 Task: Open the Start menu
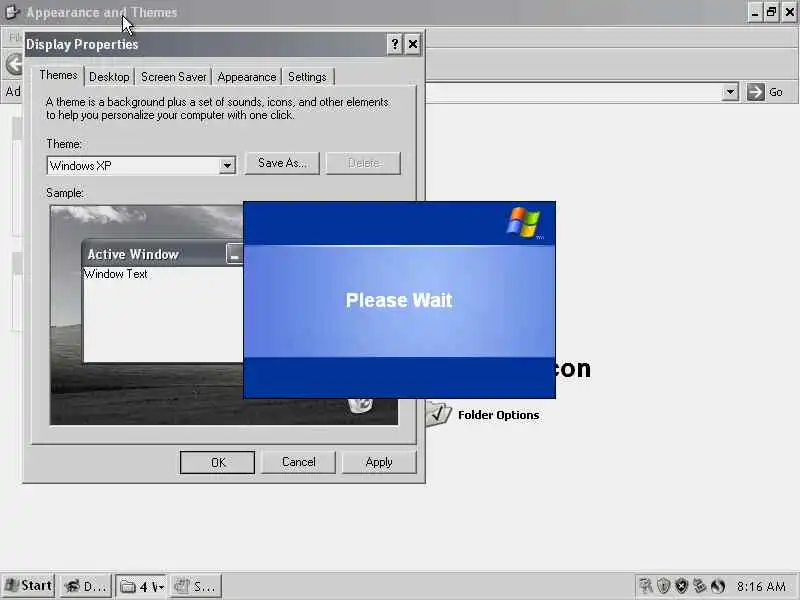[28, 586]
